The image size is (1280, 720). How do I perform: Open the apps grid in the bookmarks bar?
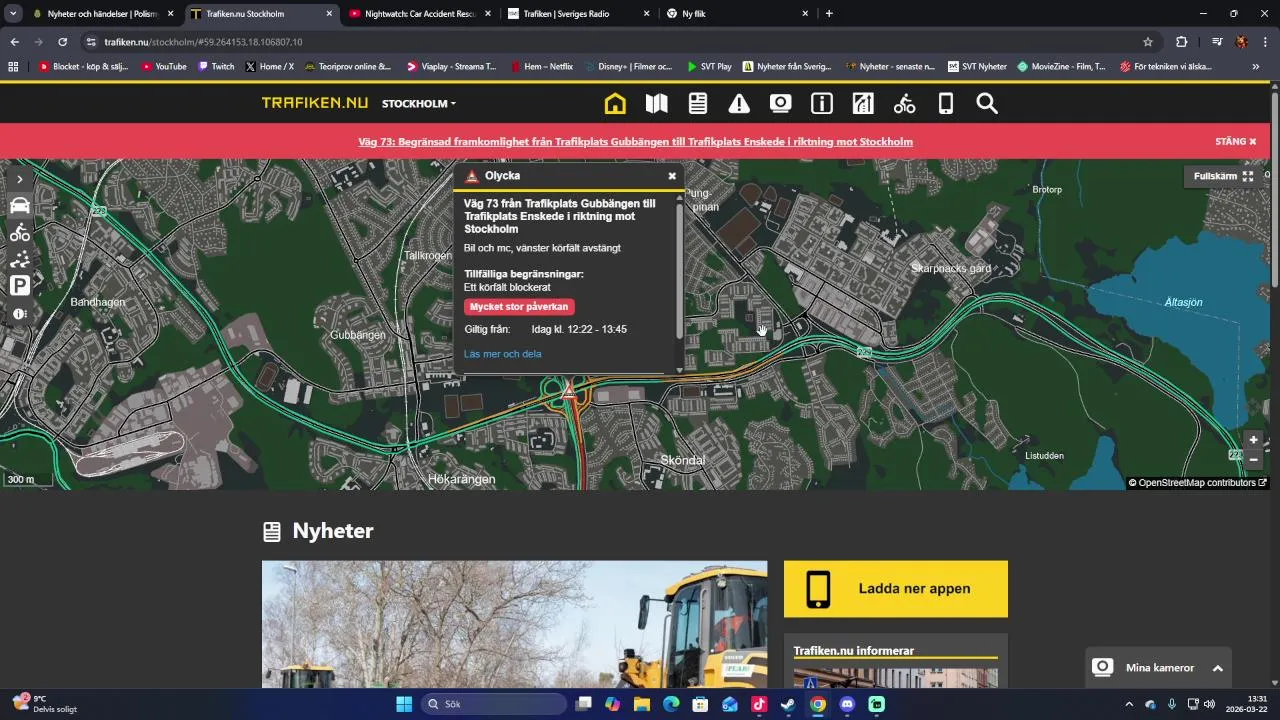click(x=13, y=67)
